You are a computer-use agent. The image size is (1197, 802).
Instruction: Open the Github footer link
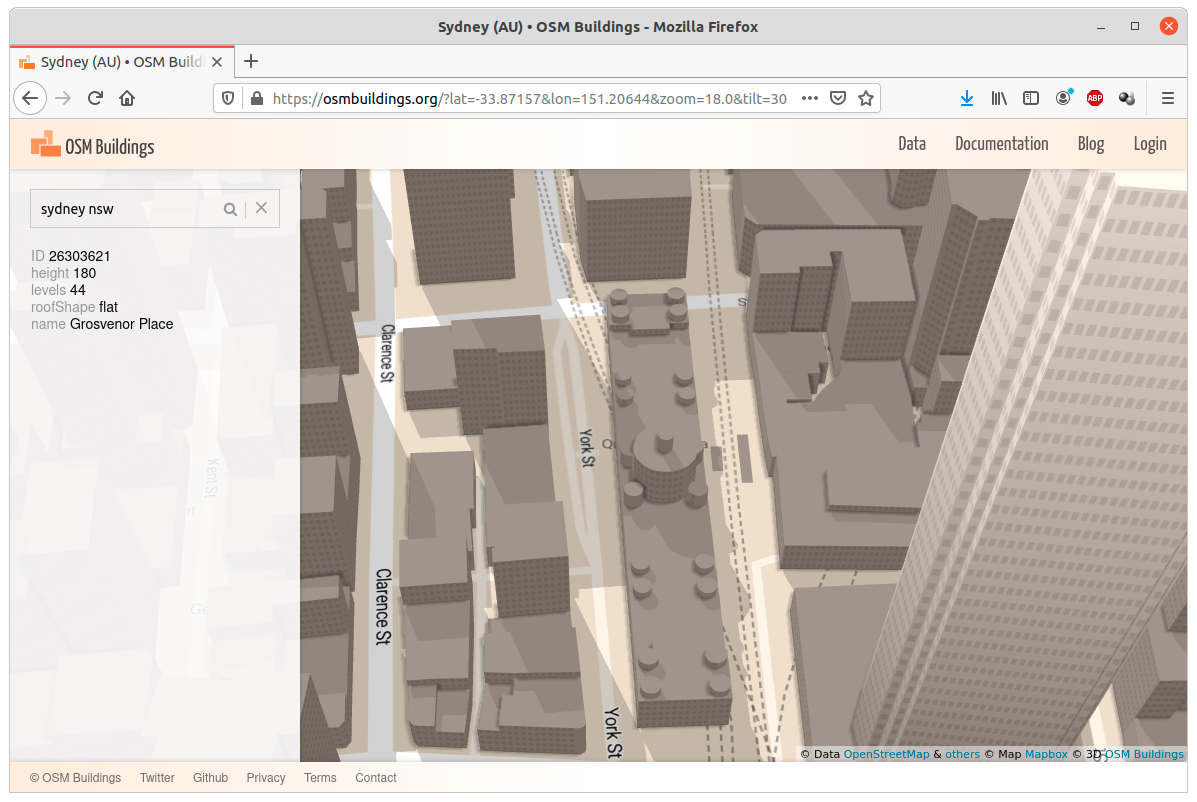click(x=210, y=778)
